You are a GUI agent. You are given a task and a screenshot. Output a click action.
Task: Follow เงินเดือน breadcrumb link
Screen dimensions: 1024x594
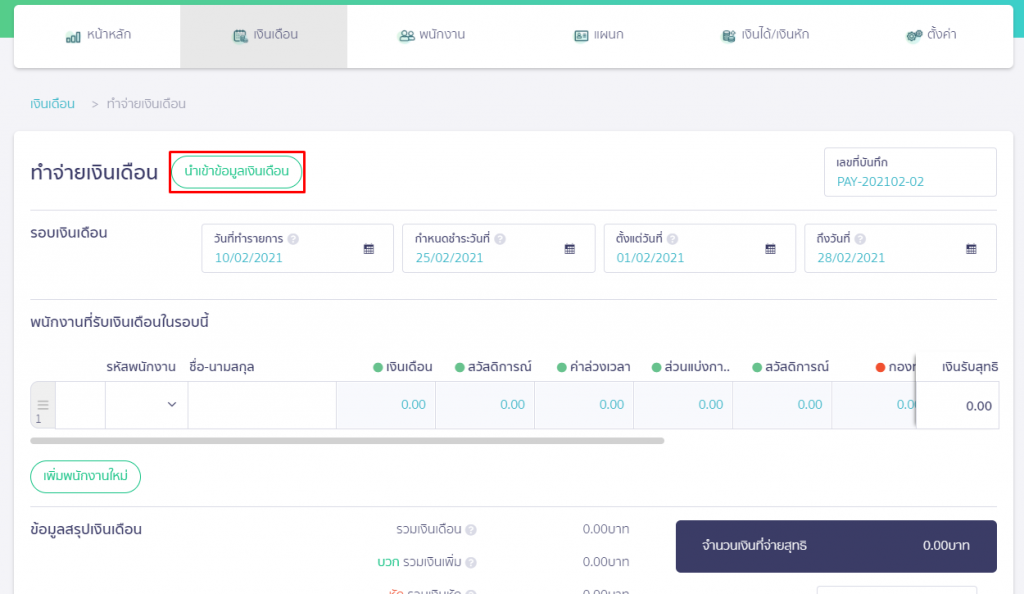click(52, 104)
